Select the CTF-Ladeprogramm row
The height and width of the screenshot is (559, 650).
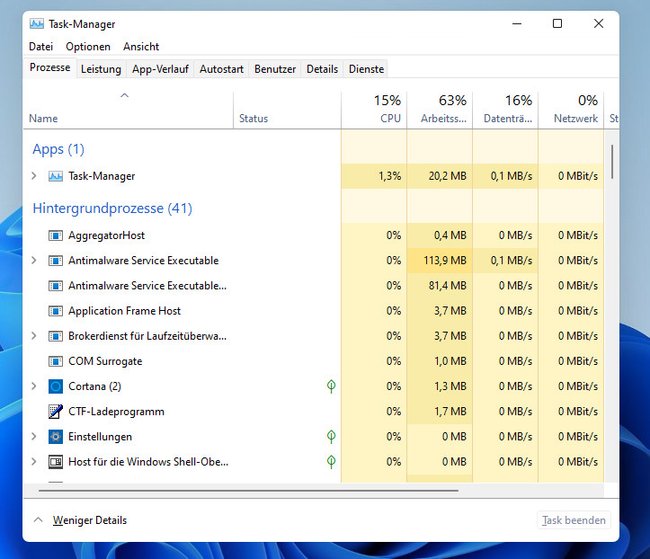[313, 411]
